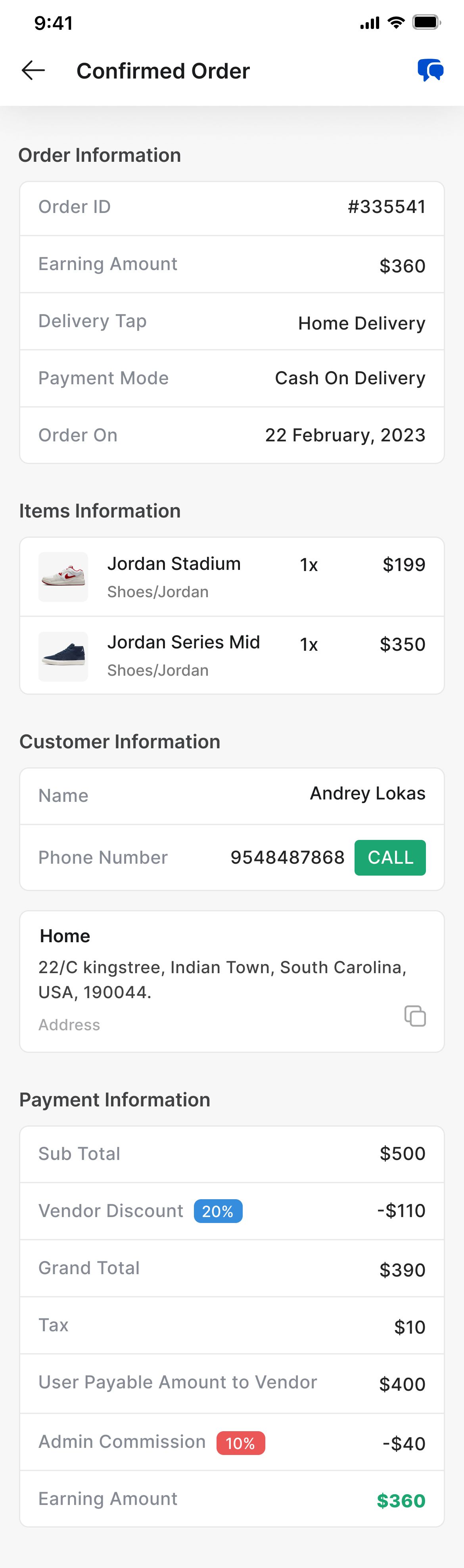464x1568 pixels.
Task: Open the Jordan Stadium shoe thumbnail
Action: tap(63, 577)
